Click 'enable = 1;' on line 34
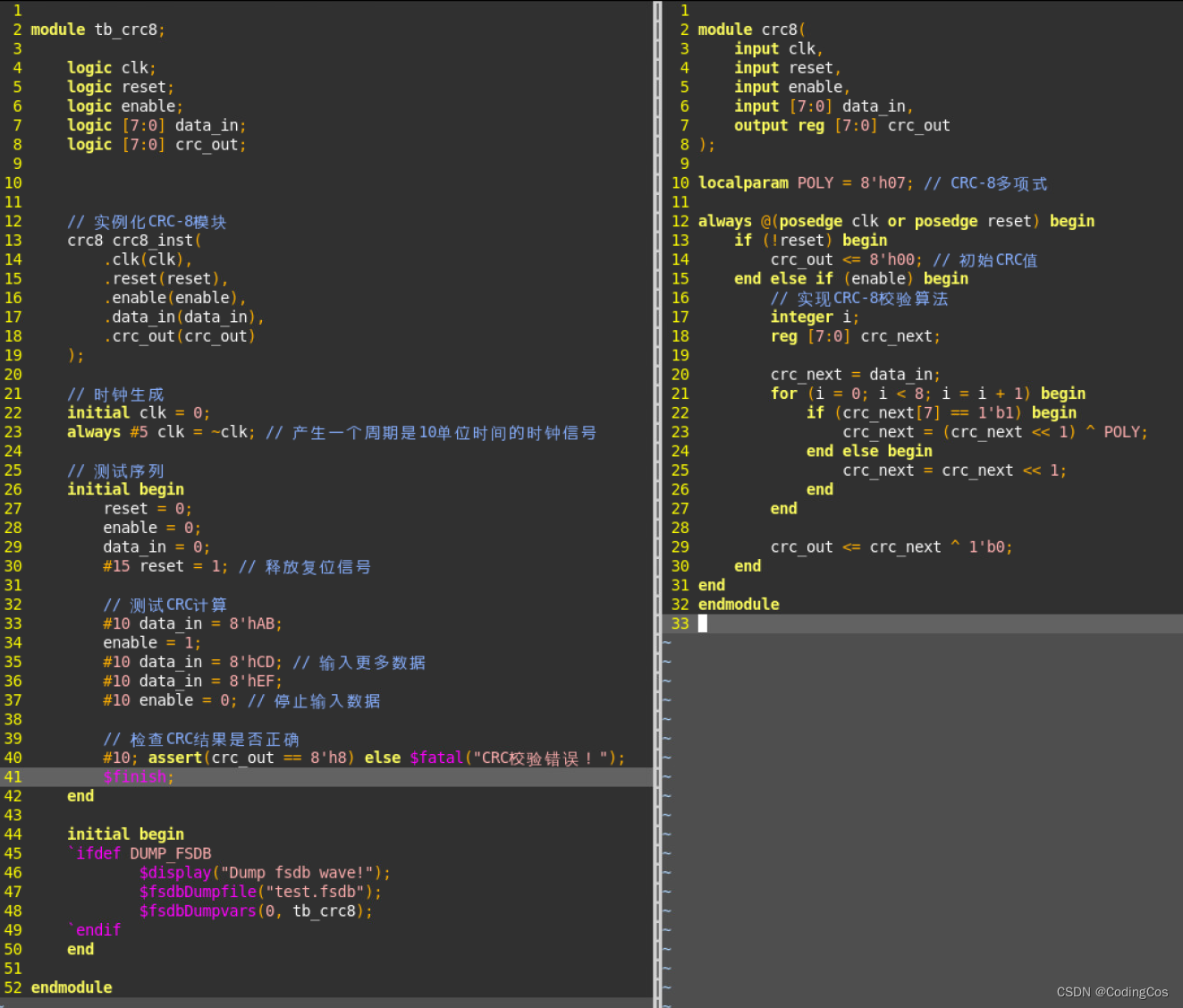The width and height of the screenshot is (1183, 1008). coord(152,643)
